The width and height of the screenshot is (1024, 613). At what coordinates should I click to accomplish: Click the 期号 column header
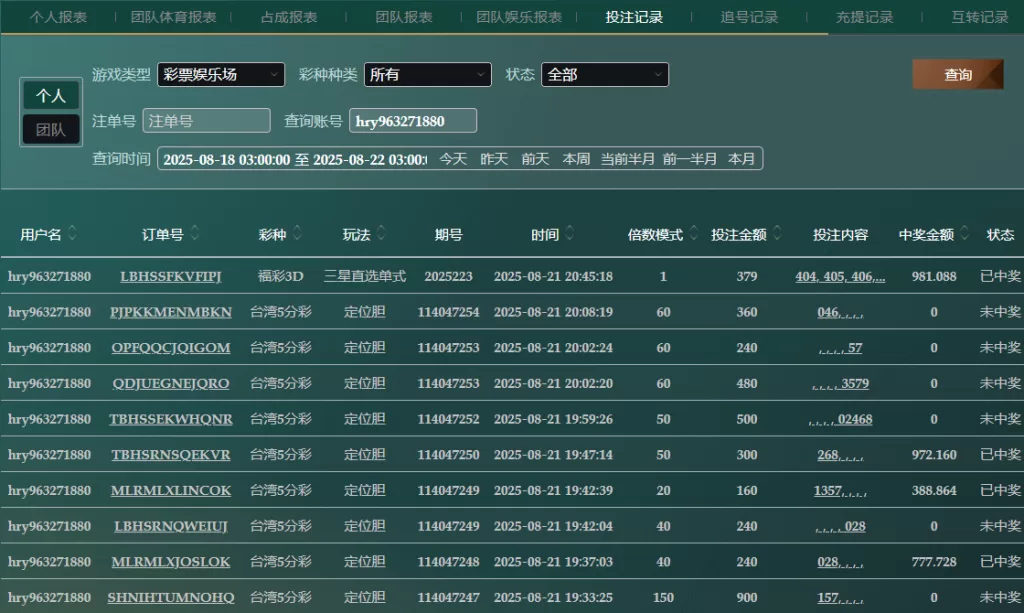449,234
